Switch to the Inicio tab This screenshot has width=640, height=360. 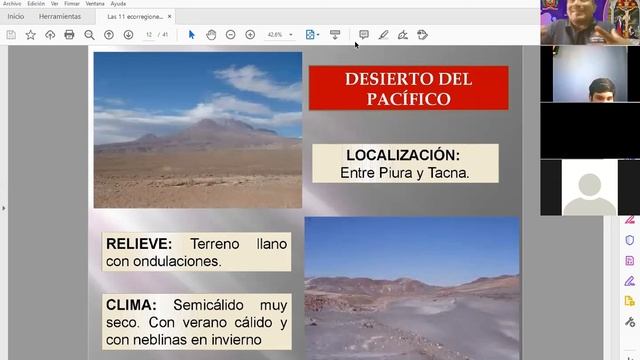tap(16, 16)
